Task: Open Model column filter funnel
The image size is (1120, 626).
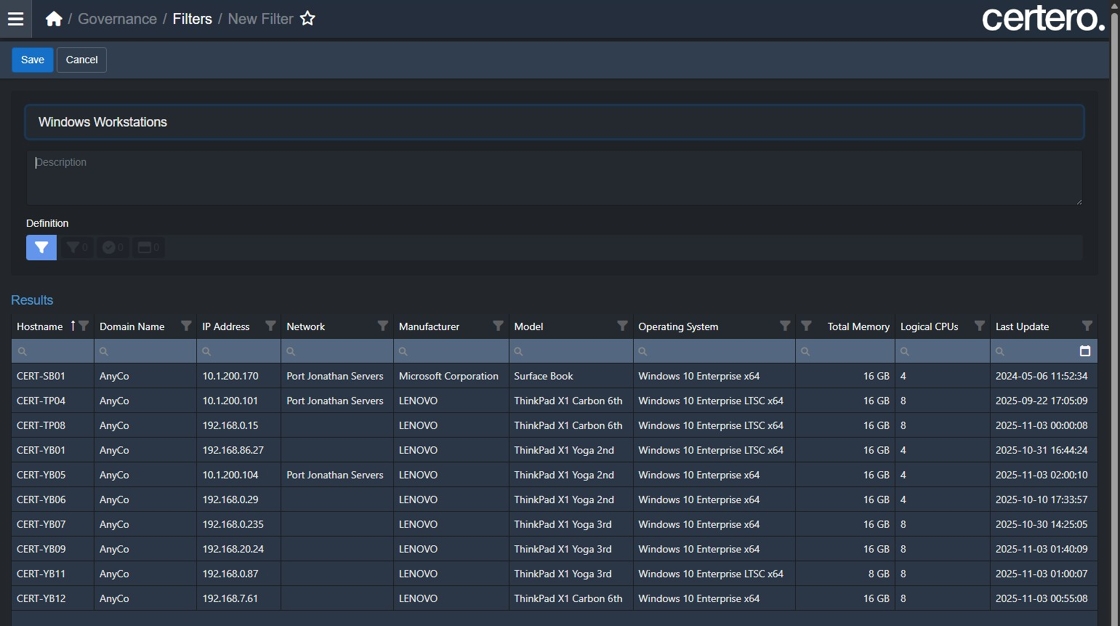Action: [x=622, y=326]
